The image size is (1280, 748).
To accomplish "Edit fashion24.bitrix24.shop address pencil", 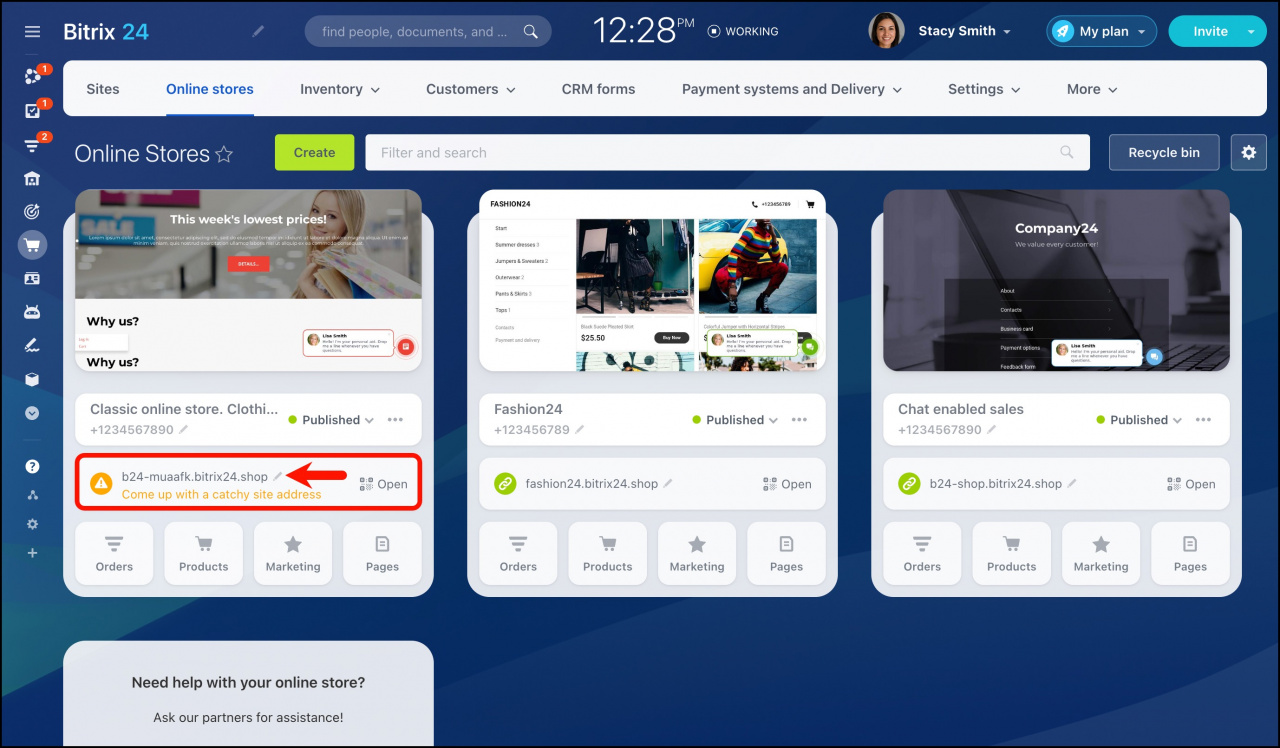I will point(668,484).
